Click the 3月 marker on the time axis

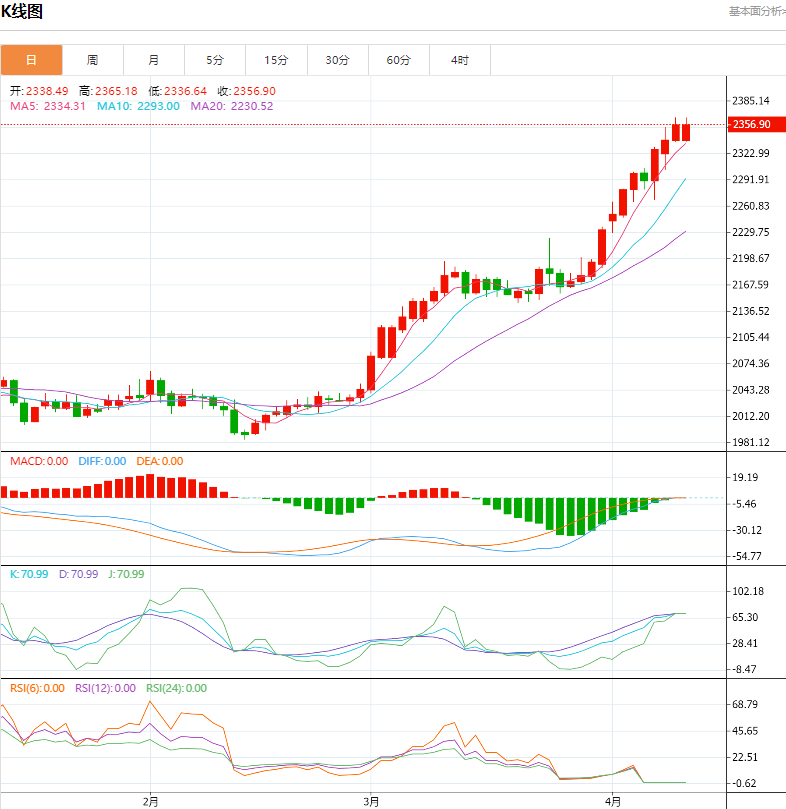click(371, 801)
